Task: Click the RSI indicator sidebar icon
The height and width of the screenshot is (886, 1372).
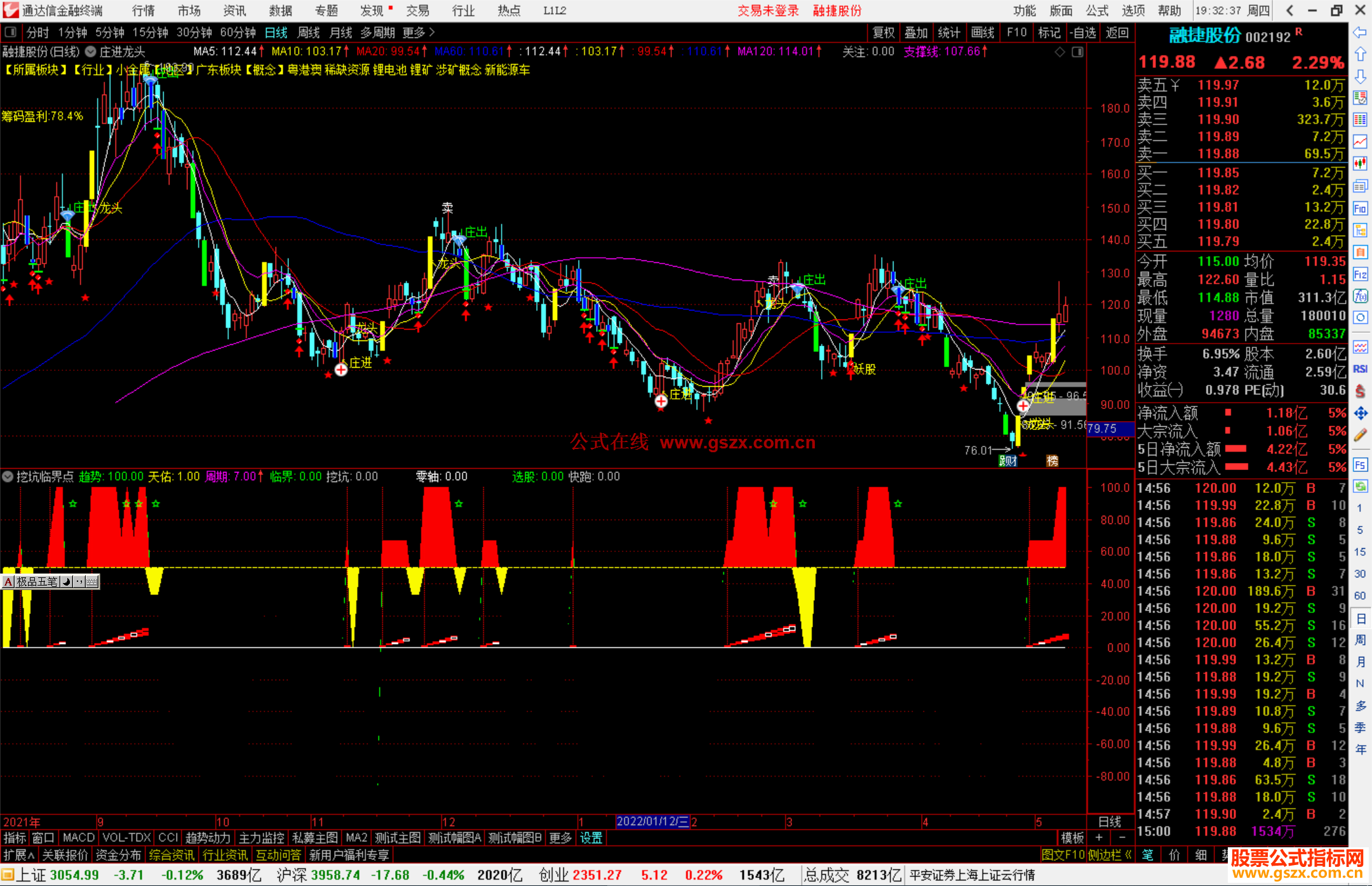Action: pos(1360,369)
